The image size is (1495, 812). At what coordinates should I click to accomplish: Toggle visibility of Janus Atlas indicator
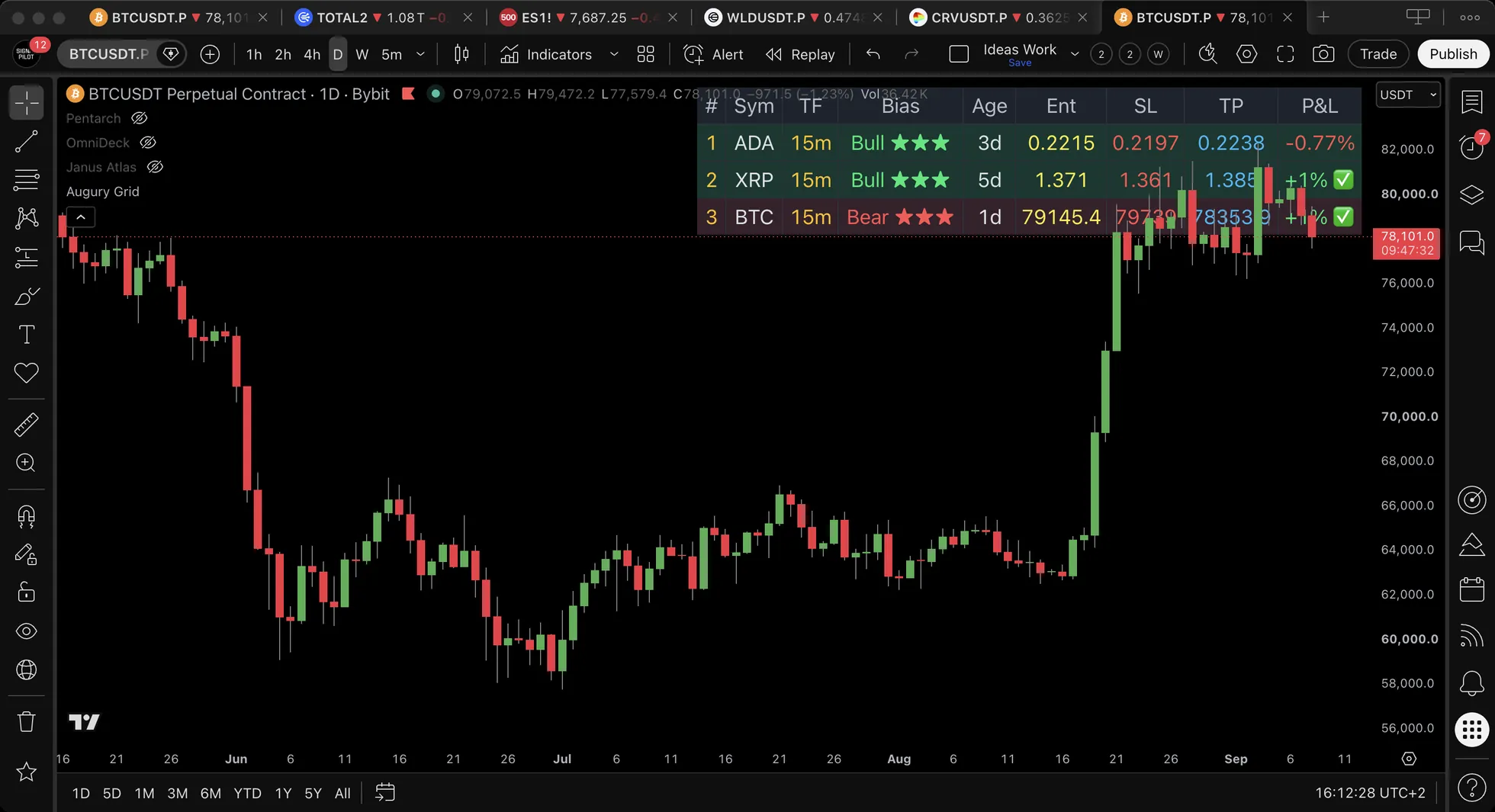[x=155, y=167]
